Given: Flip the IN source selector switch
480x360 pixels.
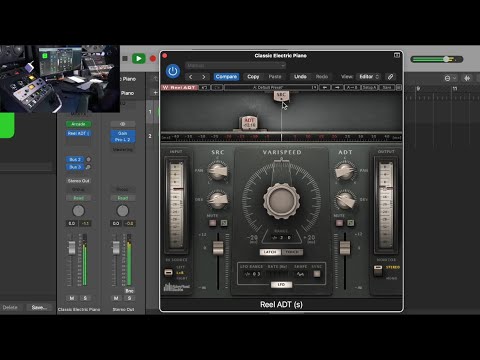Looking at the screenshot, I should pos(168,273).
